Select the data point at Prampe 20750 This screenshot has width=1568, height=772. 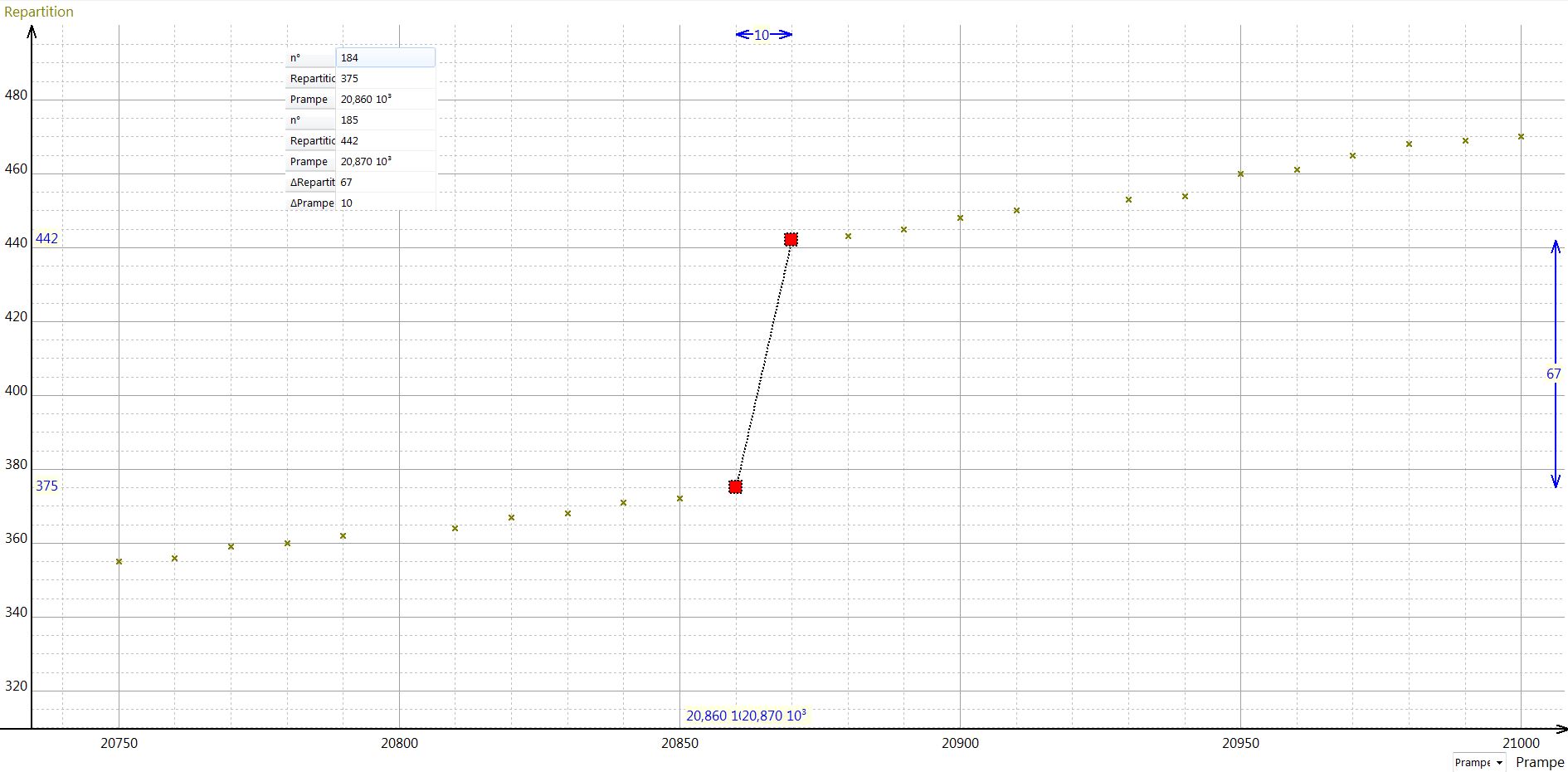(119, 562)
